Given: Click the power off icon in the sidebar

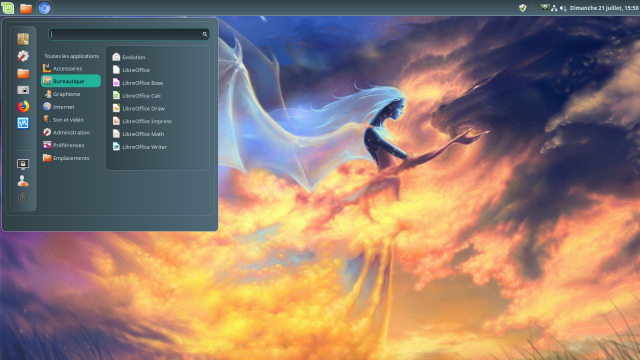Looking at the screenshot, I should coord(23,198).
